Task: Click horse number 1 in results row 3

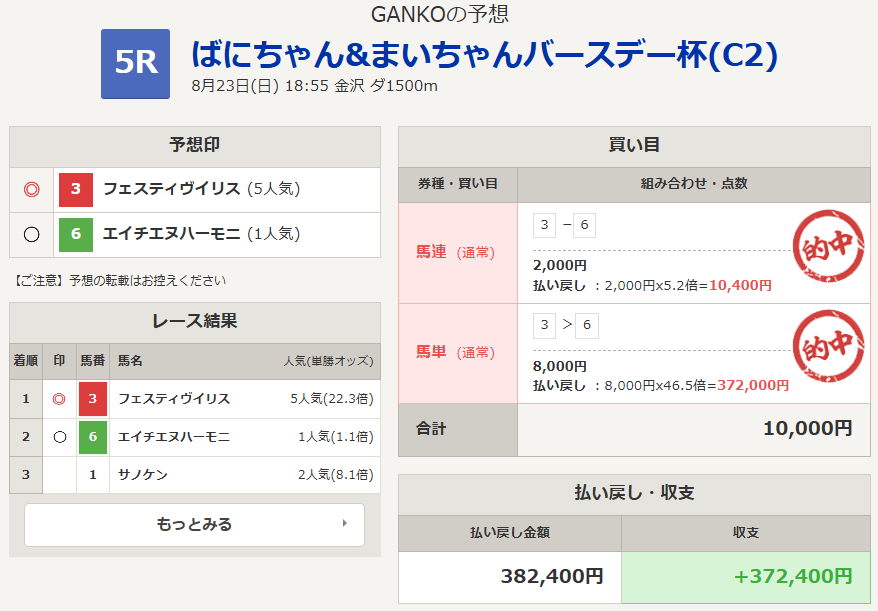Action: (x=93, y=475)
